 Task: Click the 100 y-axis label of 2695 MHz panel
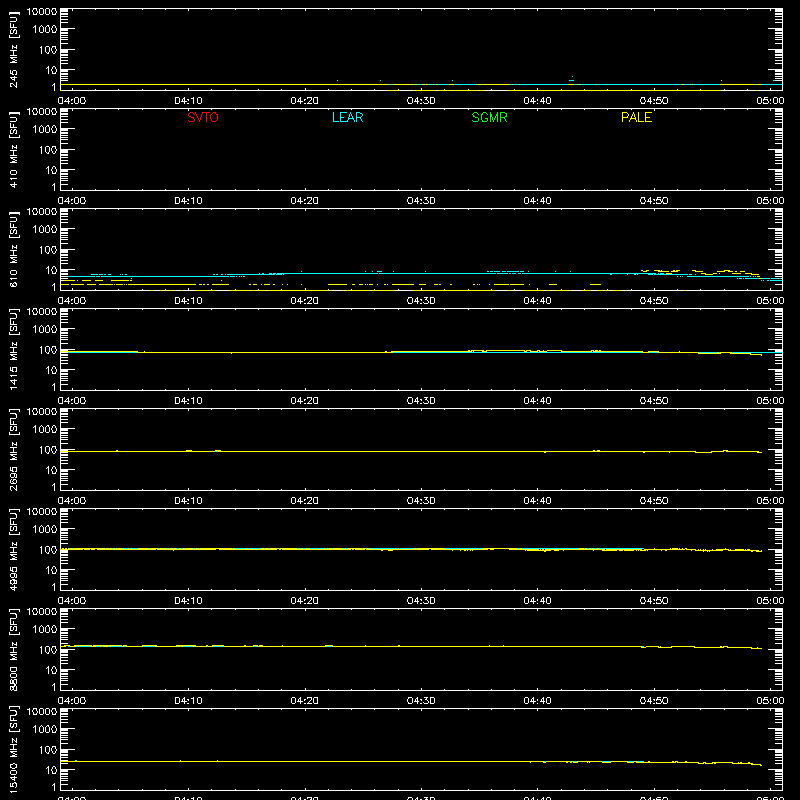48,449
